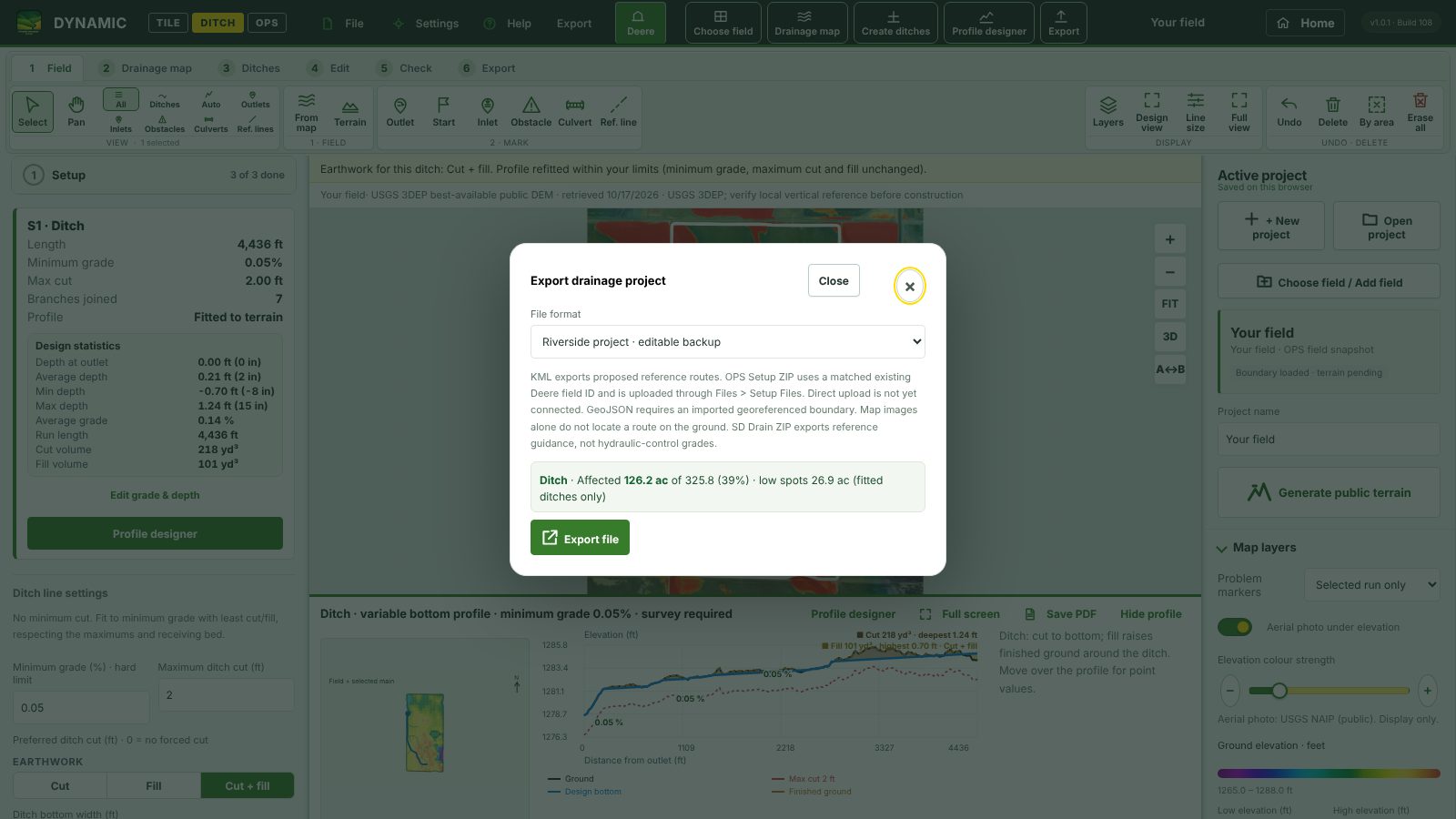Click the Export file button
This screenshot has height=819, width=1456.
[x=580, y=538]
